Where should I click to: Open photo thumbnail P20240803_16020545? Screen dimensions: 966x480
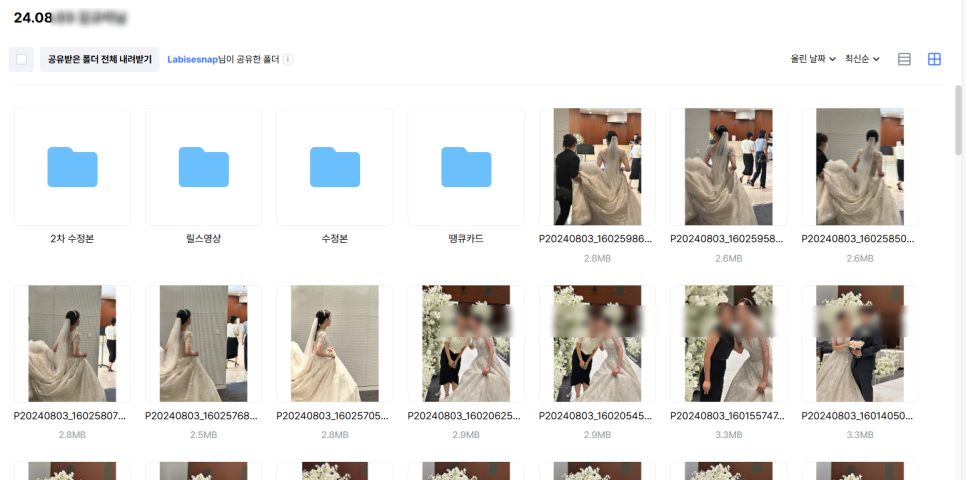point(597,344)
